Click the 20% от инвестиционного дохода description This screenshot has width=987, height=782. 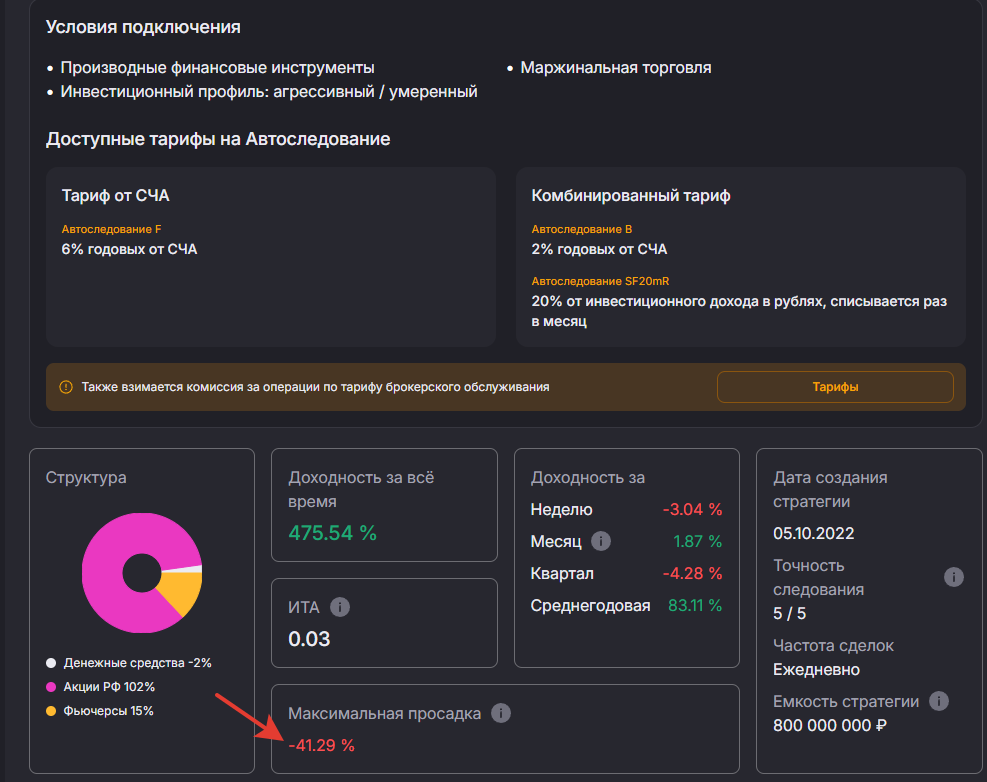pyautogui.click(x=739, y=311)
